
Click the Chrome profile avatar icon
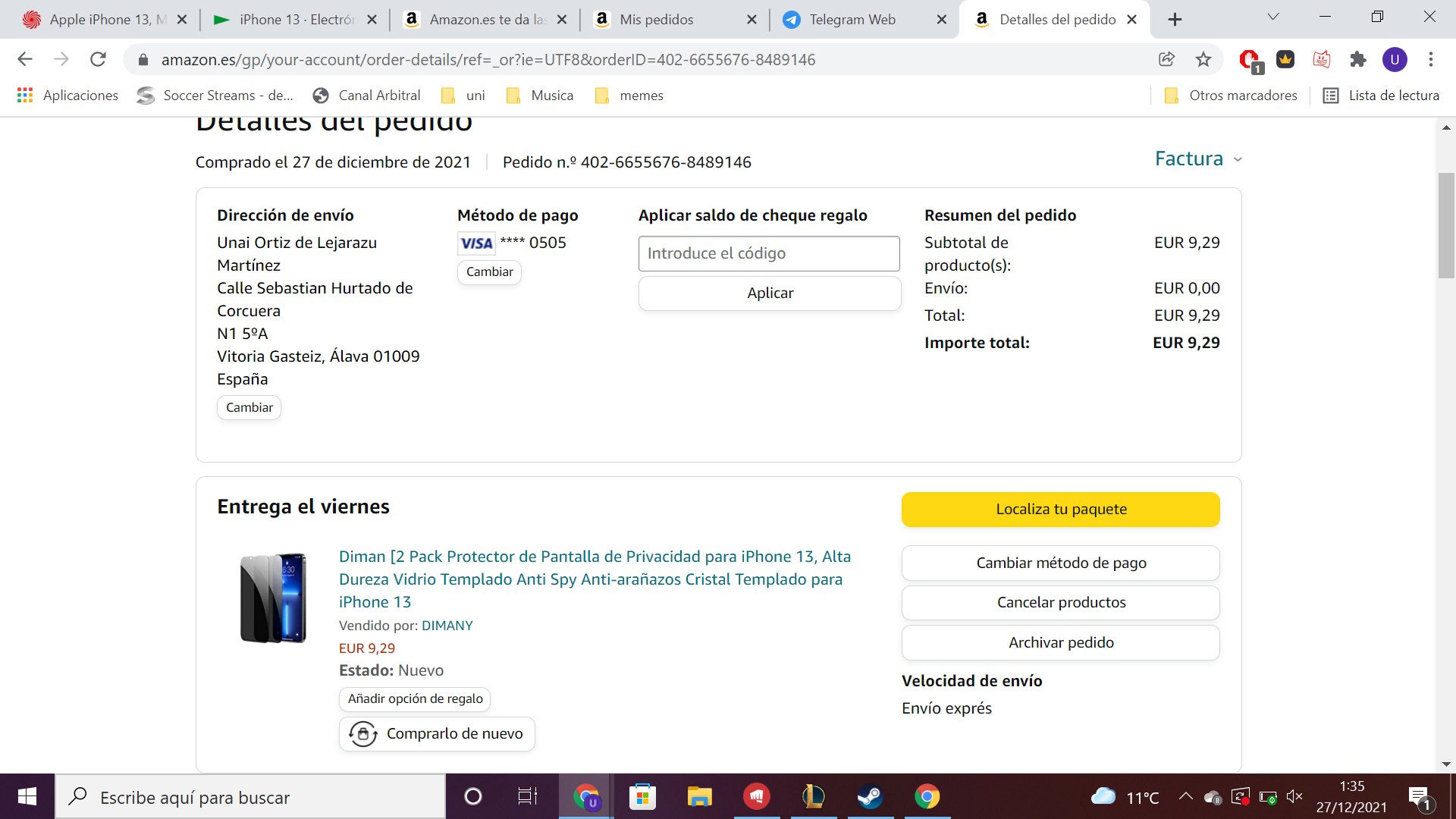click(1395, 59)
